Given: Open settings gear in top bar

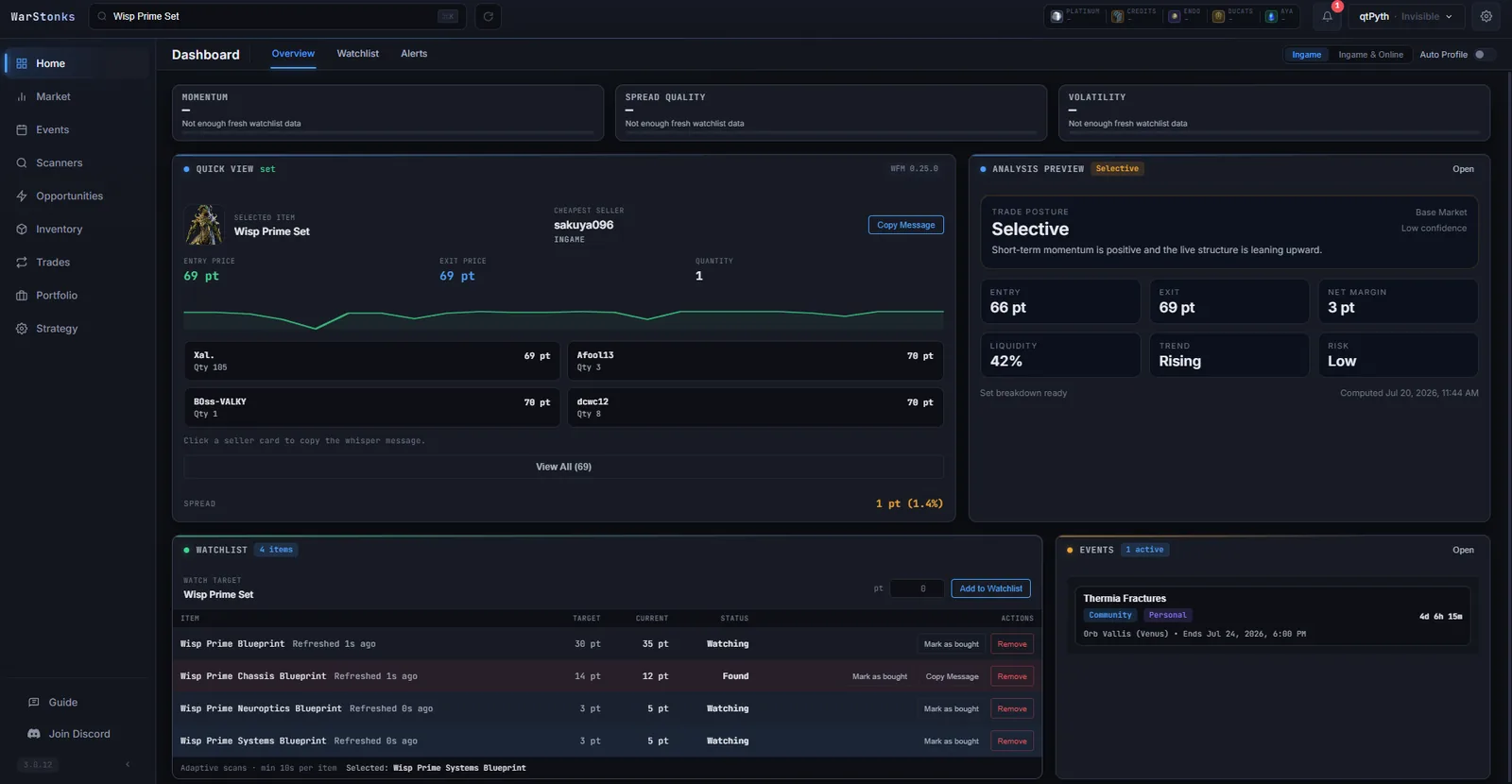Looking at the screenshot, I should click(1486, 16).
